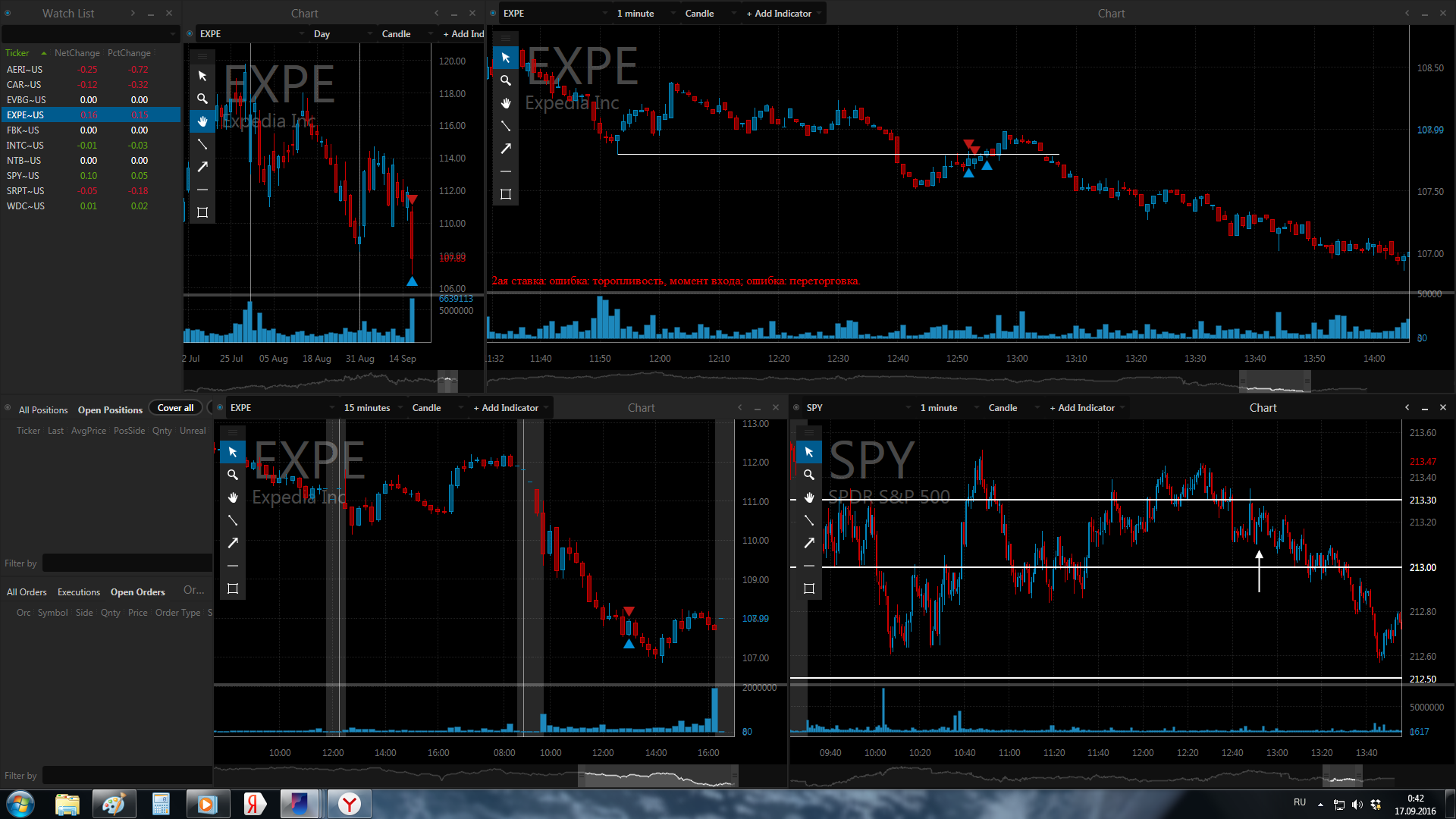Click navigator slider under EXPE 1 minute chart
This screenshot has width=1456, height=819.
click(1275, 381)
